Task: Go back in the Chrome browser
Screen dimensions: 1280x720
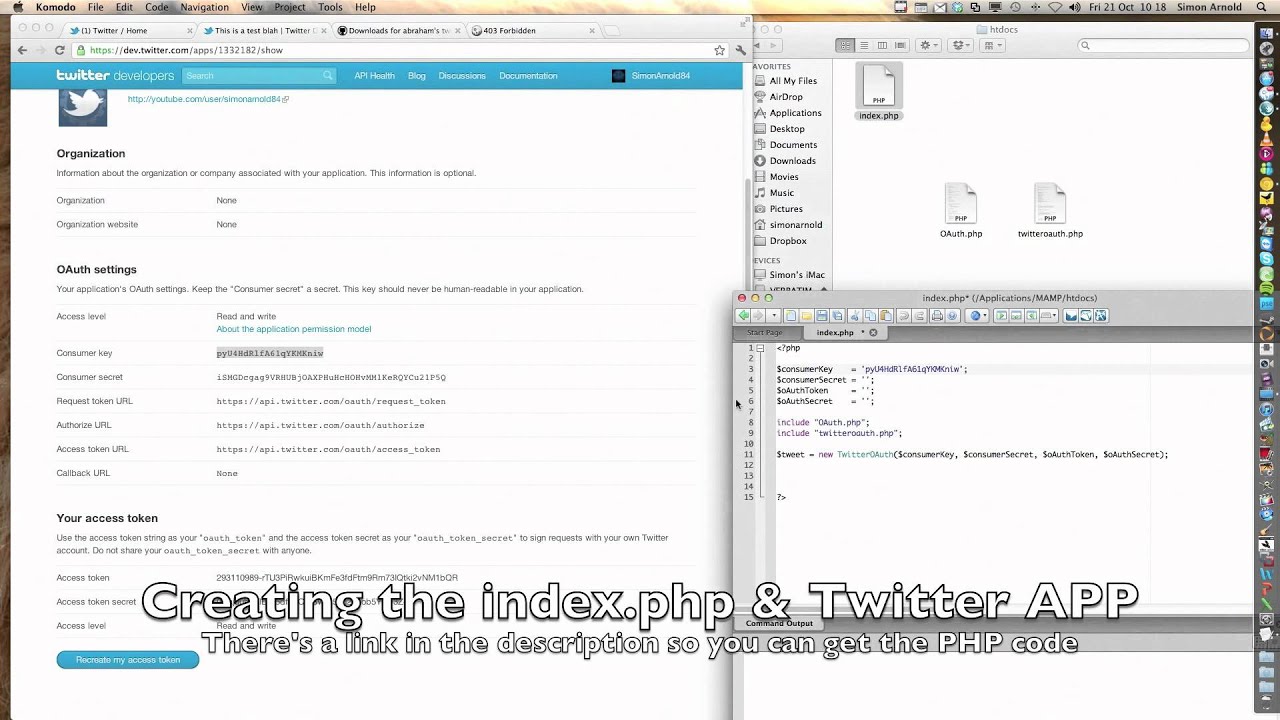Action: pyautogui.click(x=22, y=50)
